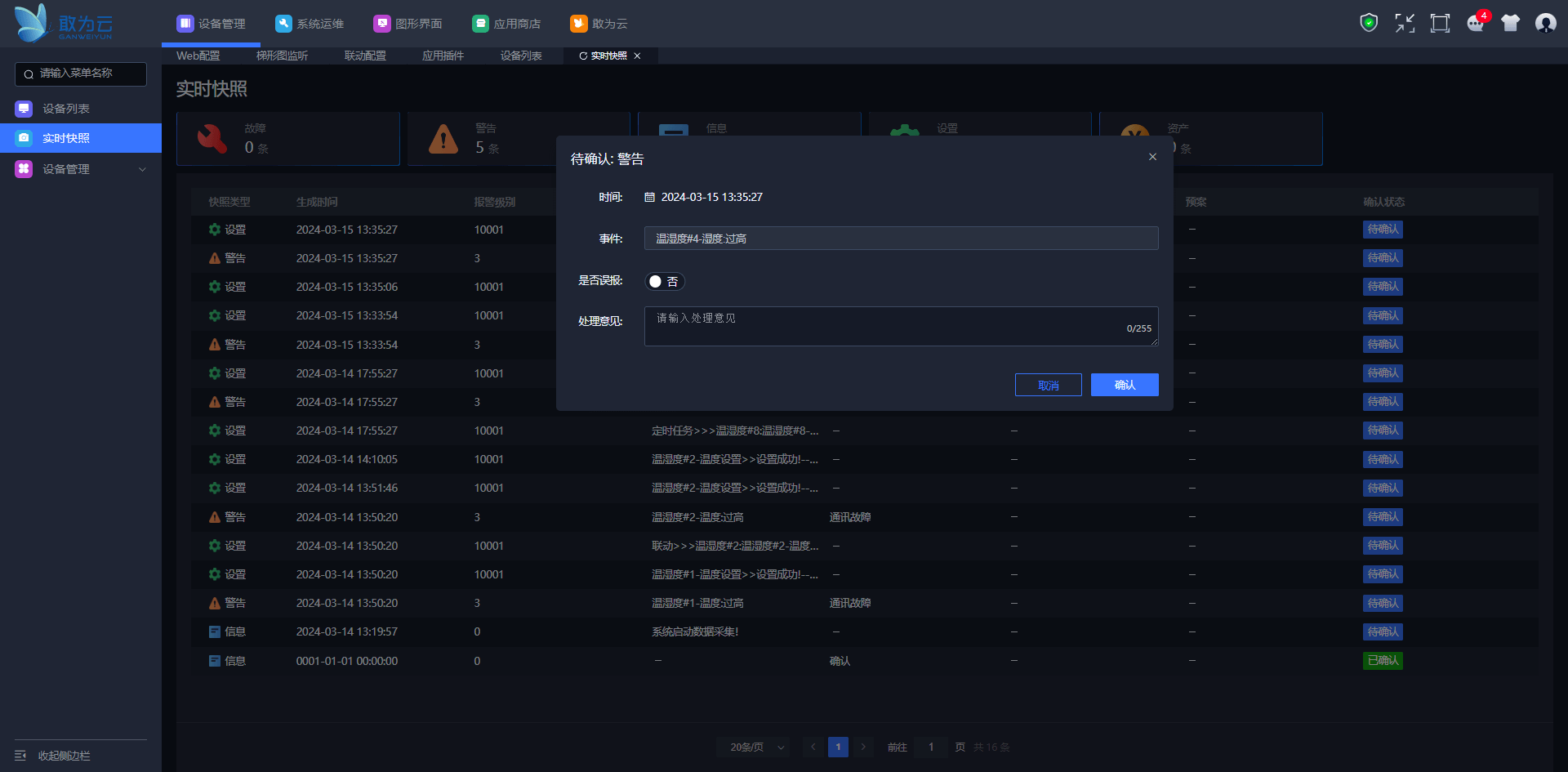Viewport: 1568px width, 772px height.
Task: Open the message notifications with badge 4
Action: coord(1476,23)
